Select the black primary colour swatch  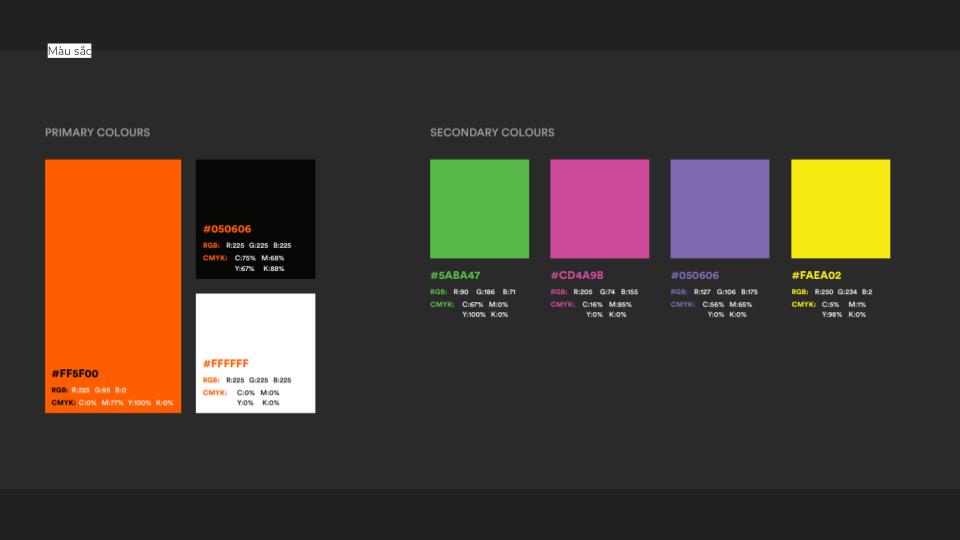coord(255,190)
